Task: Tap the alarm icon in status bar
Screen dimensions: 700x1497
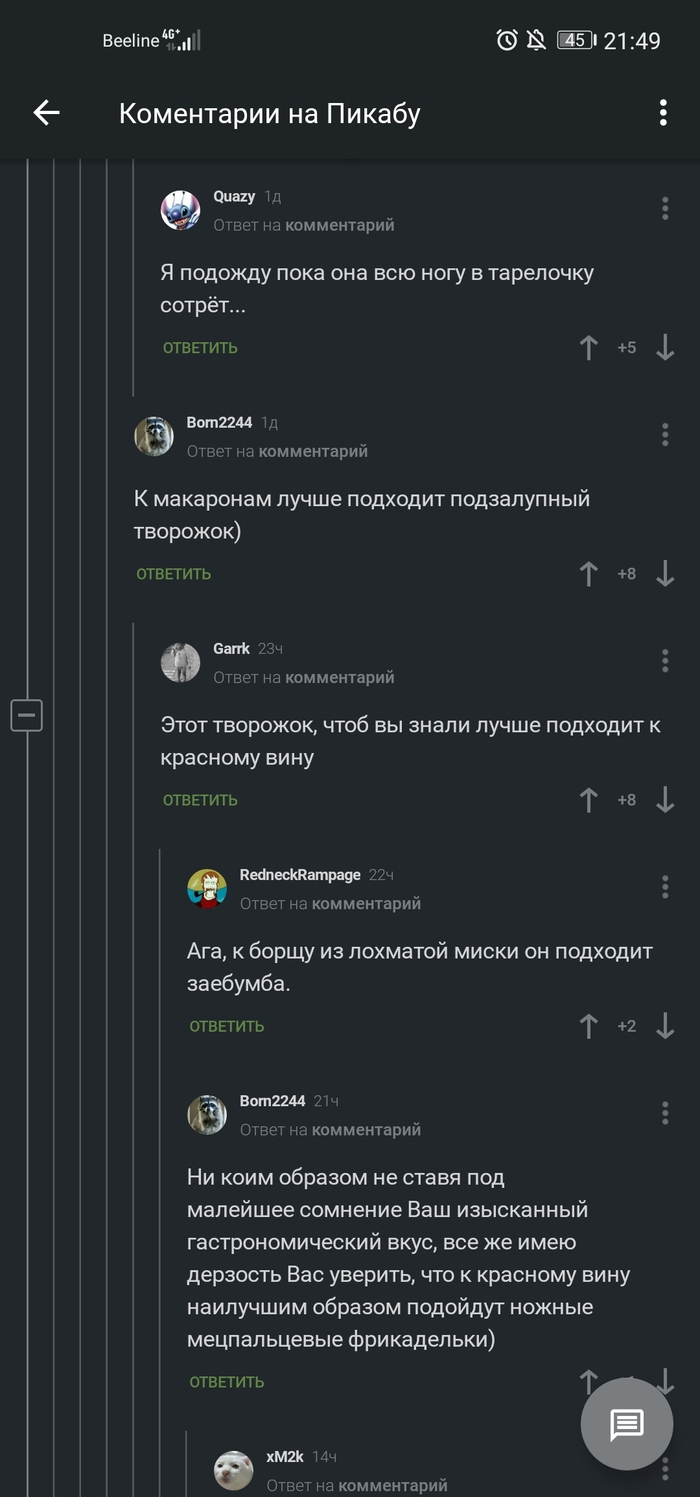Action: [x=507, y=40]
